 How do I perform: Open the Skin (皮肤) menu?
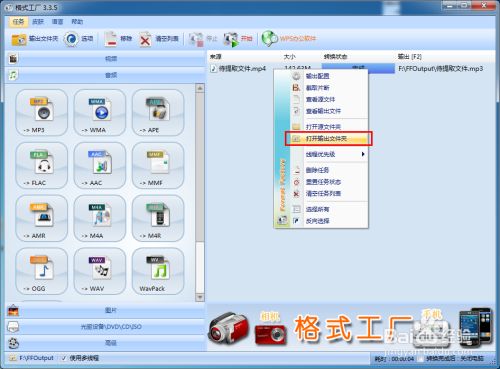pos(38,22)
